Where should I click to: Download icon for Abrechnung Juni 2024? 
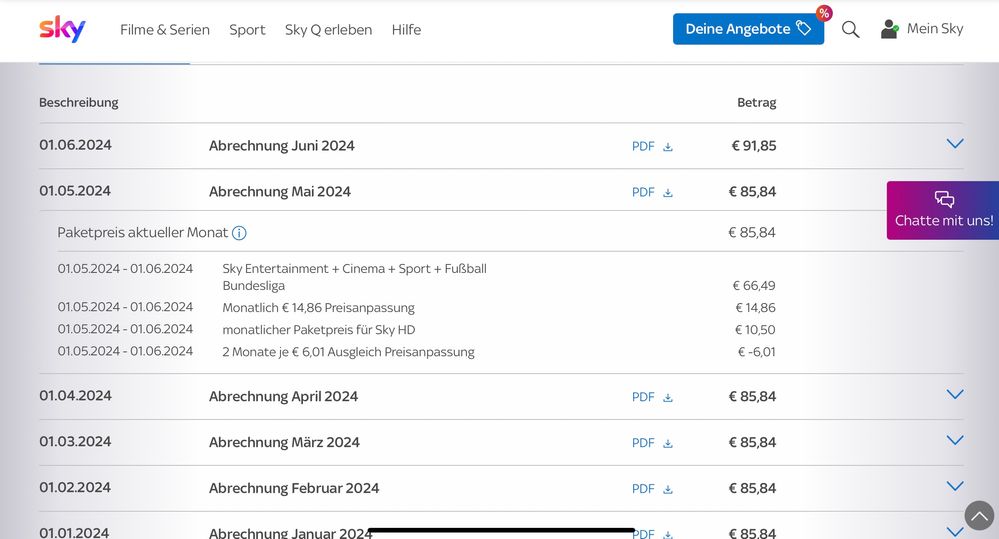668,147
